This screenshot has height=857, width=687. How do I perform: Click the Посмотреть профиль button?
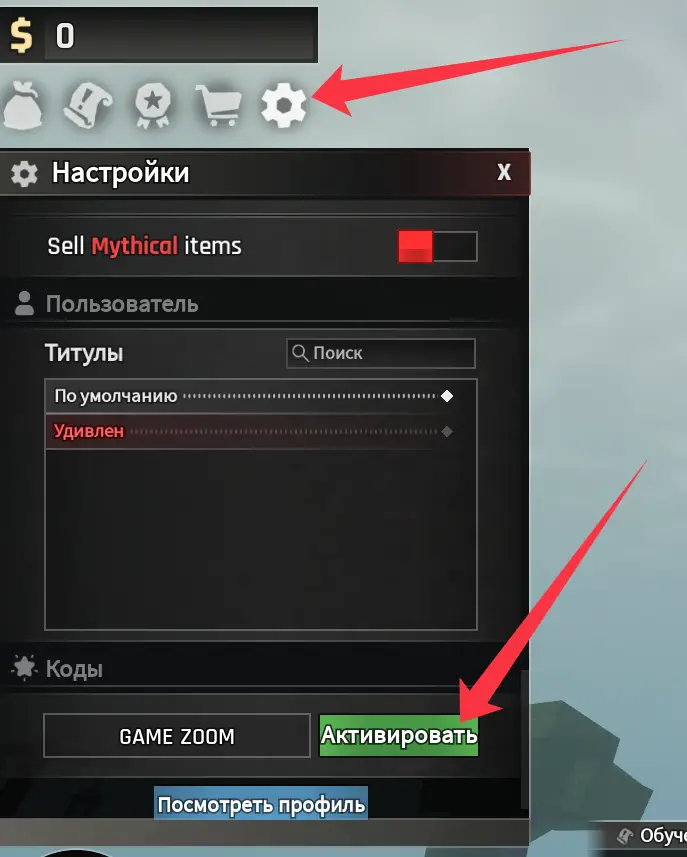pos(261,803)
